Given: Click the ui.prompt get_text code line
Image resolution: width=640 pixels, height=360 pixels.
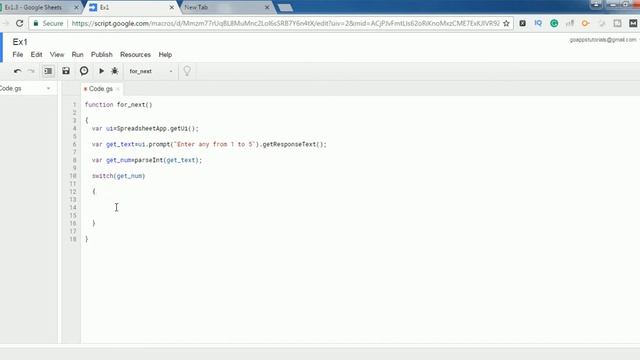Looking at the screenshot, I should click(x=209, y=144).
